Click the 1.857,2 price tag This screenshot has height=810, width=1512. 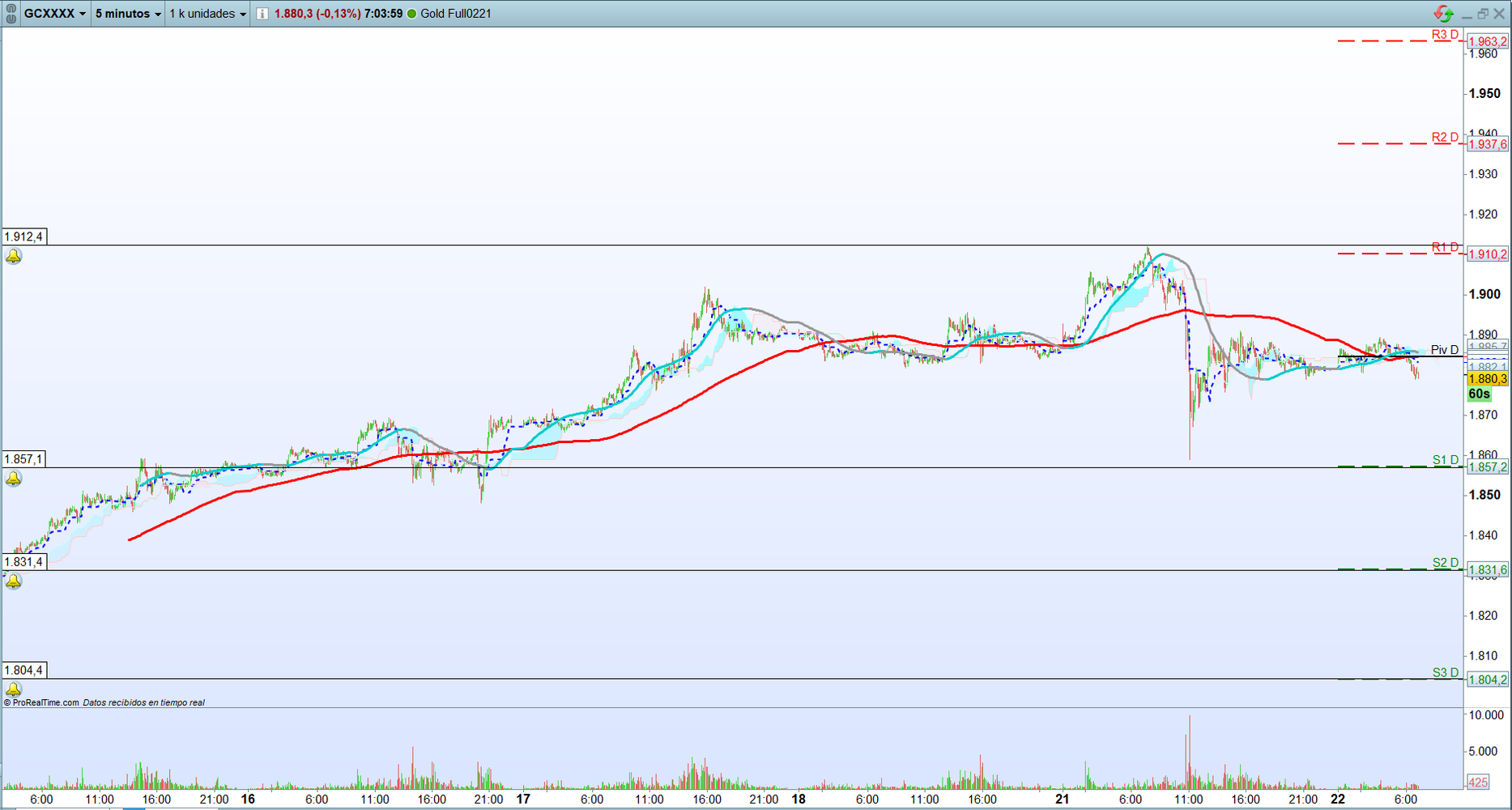(1488, 467)
